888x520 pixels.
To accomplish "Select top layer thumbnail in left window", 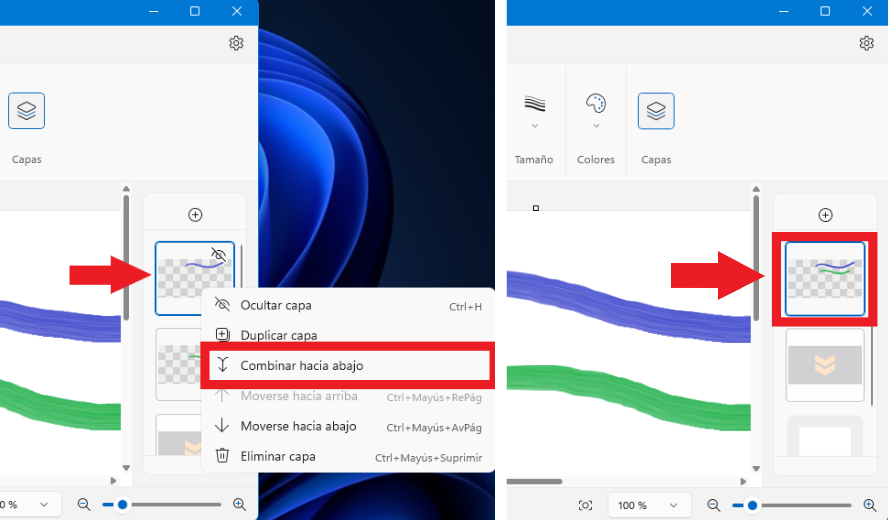I will 194,278.
